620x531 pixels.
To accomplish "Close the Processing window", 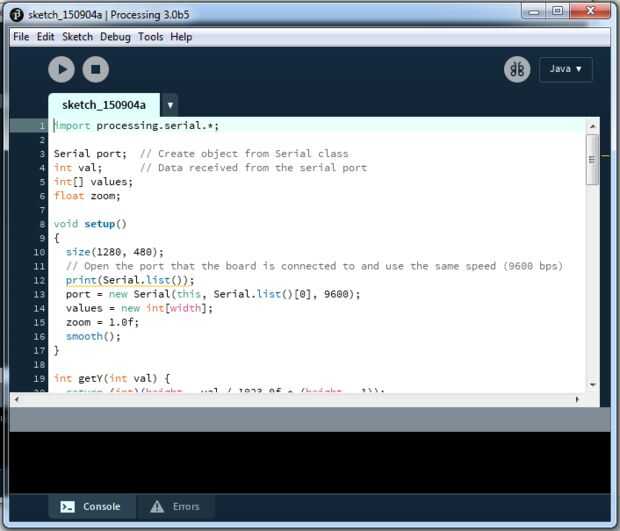I will coord(590,11).
